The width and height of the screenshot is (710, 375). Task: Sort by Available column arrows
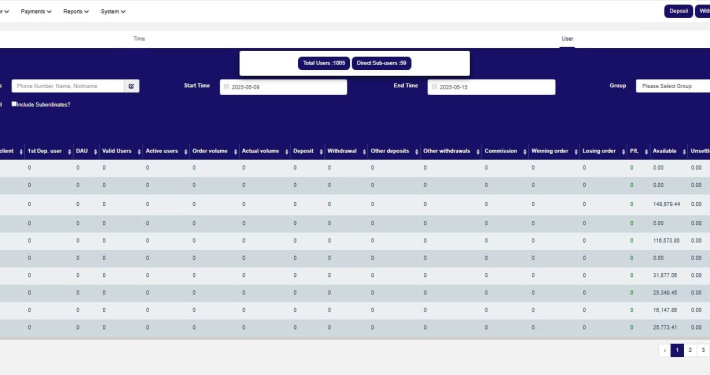pyautogui.click(x=684, y=152)
